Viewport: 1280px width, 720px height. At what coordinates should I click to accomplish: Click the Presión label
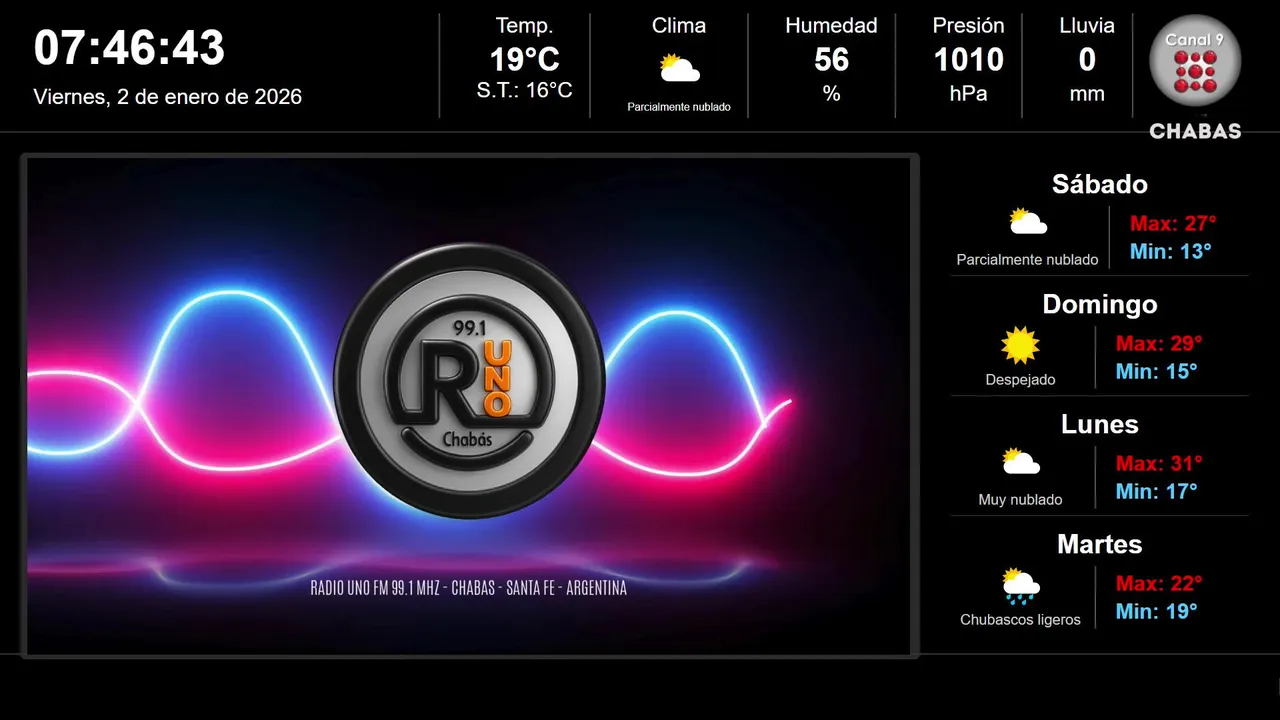click(968, 26)
